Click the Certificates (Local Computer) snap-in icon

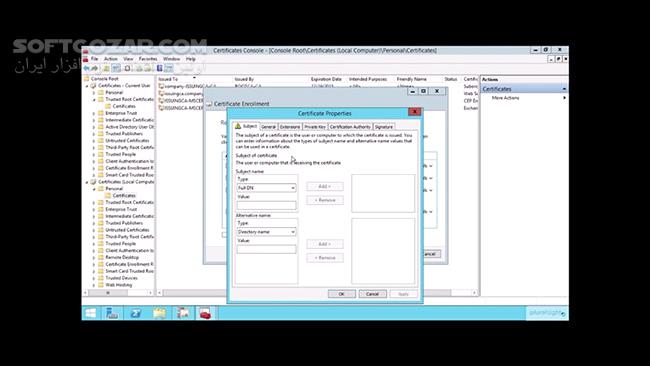(93, 182)
